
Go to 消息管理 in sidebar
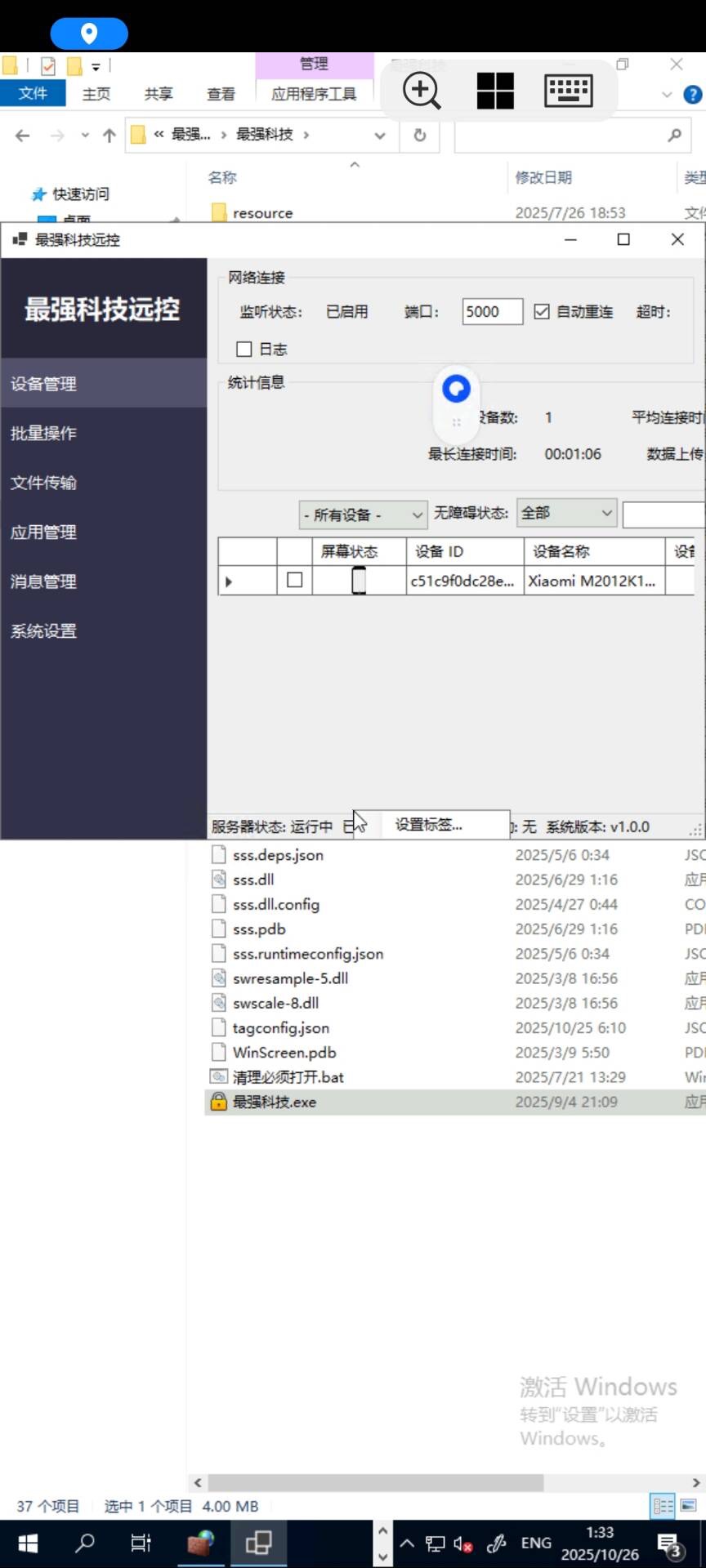104,581
